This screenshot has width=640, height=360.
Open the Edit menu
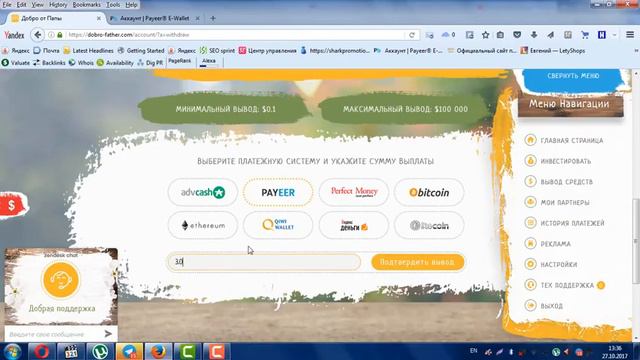tap(21, 4)
